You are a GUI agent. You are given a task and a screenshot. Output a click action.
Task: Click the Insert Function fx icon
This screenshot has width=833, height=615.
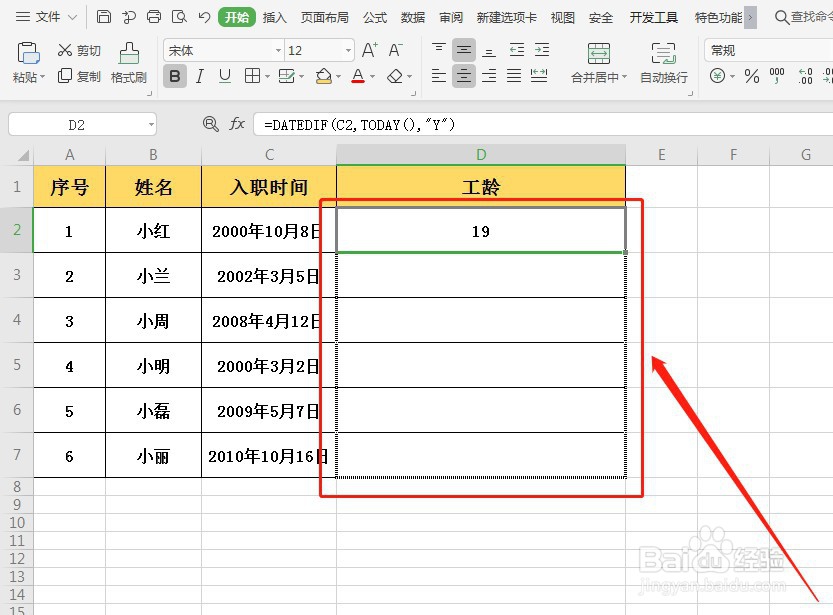[237, 123]
